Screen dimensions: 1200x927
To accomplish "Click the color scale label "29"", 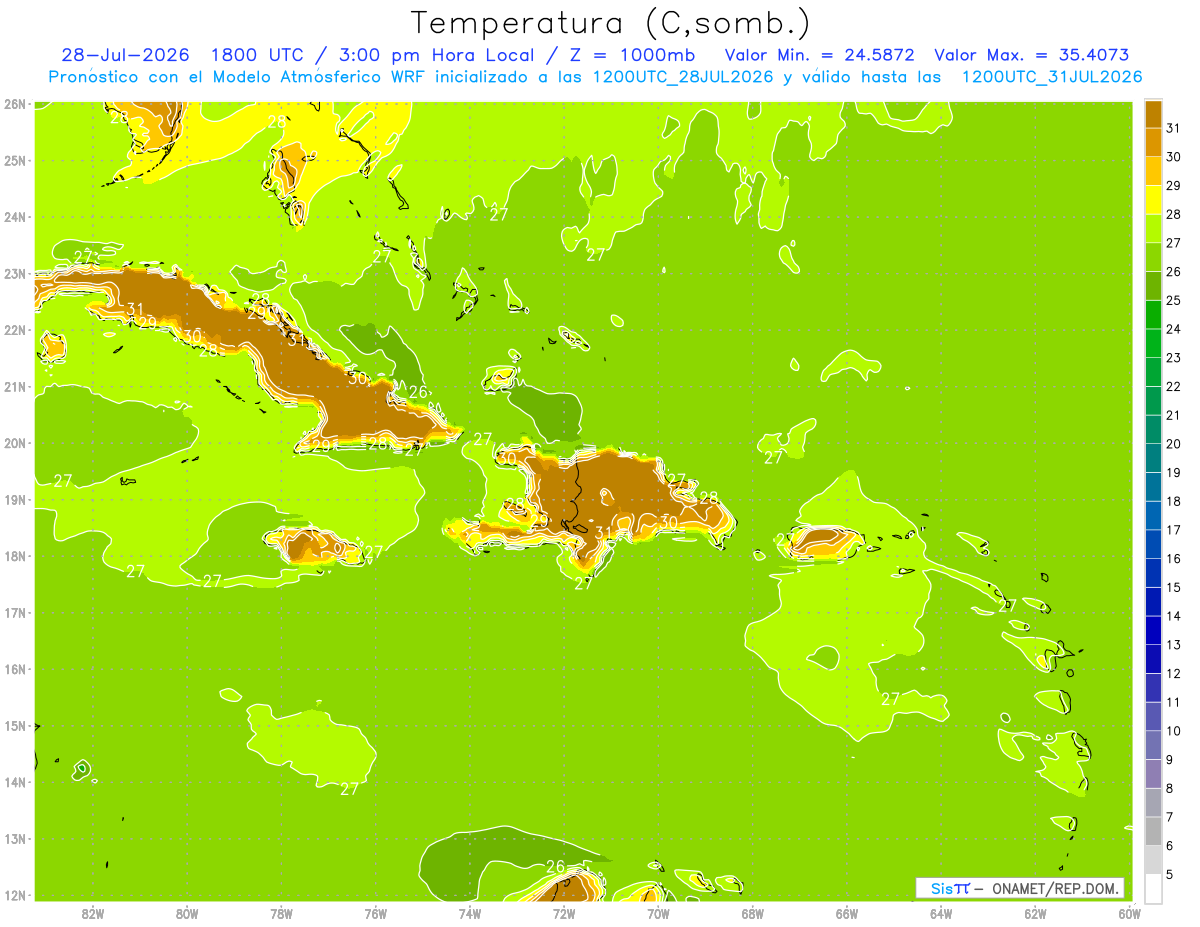I will pyautogui.click(x=1173, y=186).
